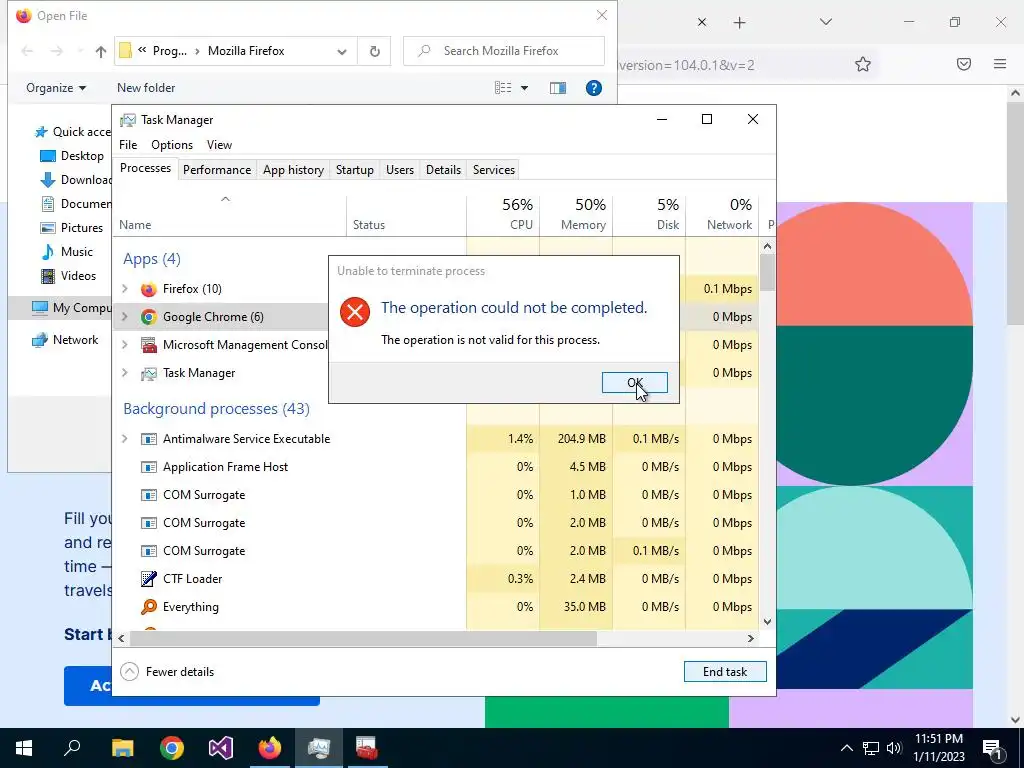1024x768 pixels.
Task: Click the taskbar volume icon
Action: (x=894, y=748)
